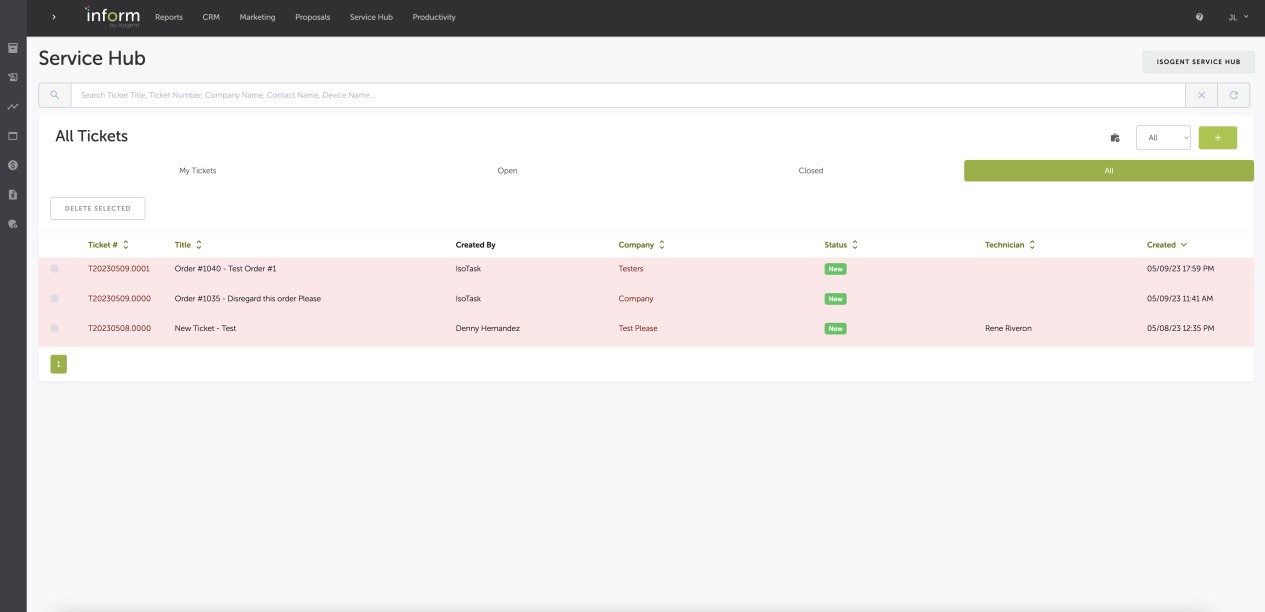Screen dimensions: 1265x612
Task: Click the green plus add ticket button
Action: coord(1217,138)
